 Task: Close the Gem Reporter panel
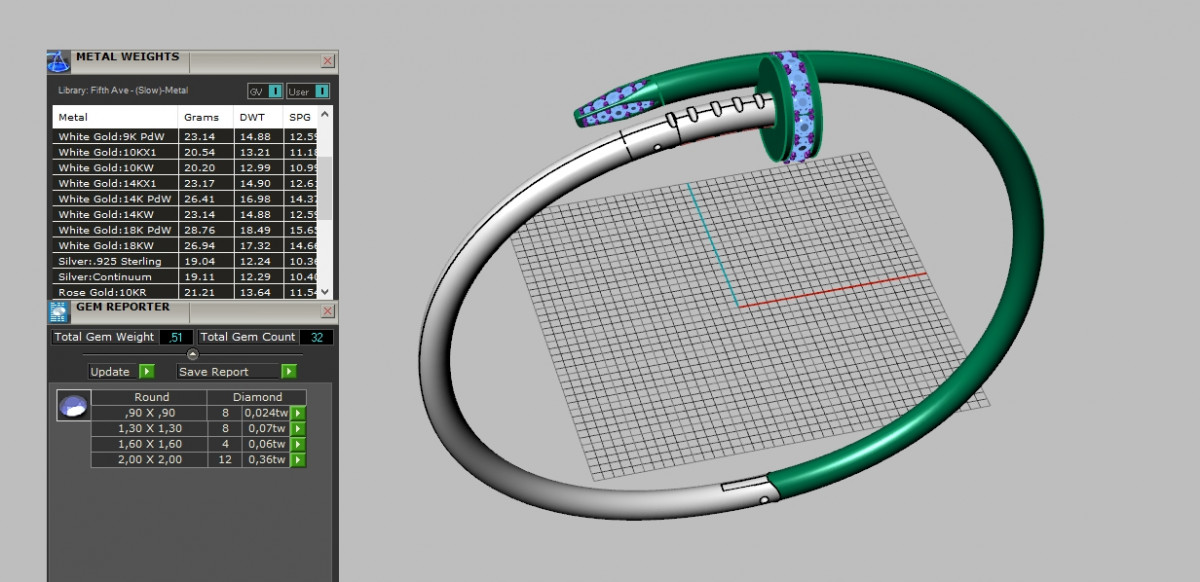click(x=327, y=311)
